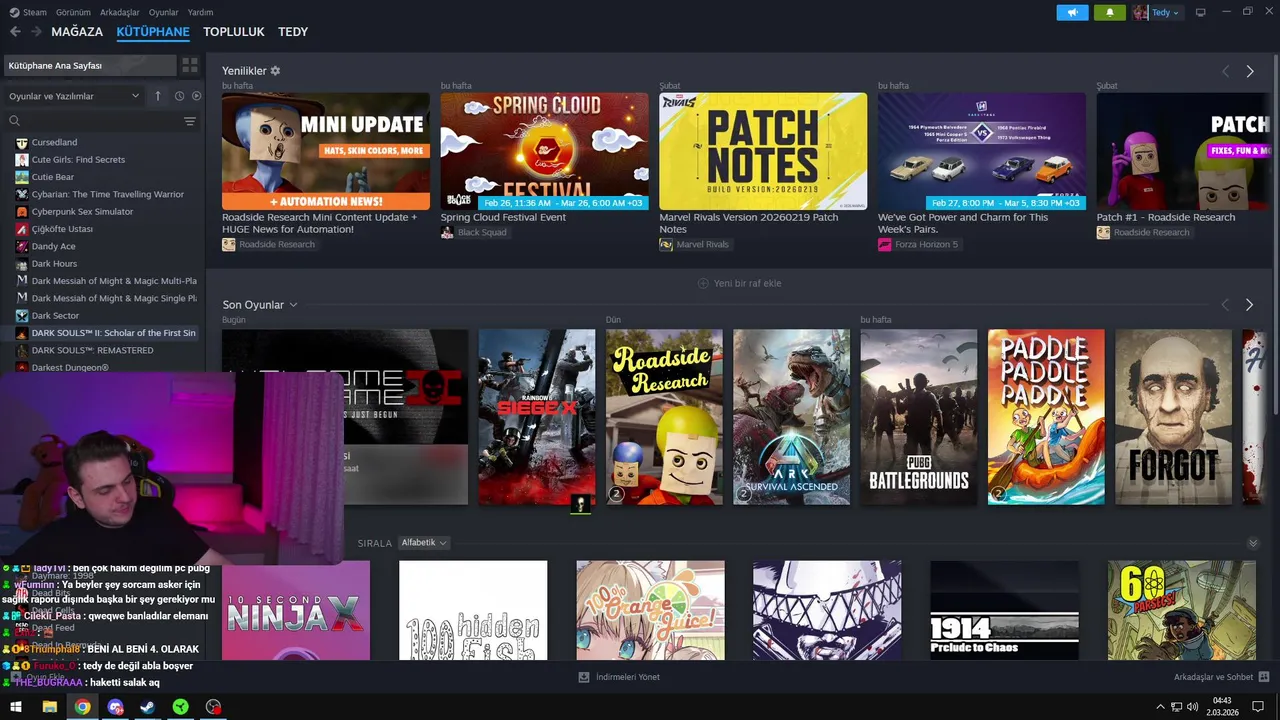Show next items in Yenilikler shelf
Image resolution: width=1280 pixels, height=720 pixels.
coord(1249,72)
